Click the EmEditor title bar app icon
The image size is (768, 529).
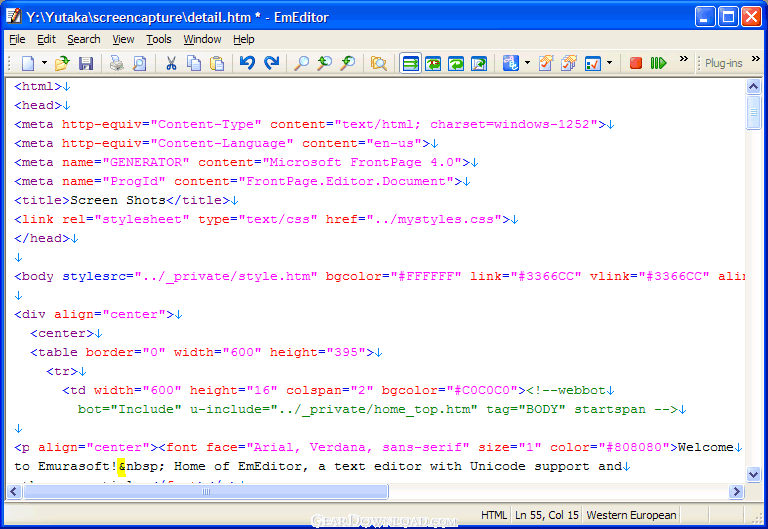tap(14, 16)
